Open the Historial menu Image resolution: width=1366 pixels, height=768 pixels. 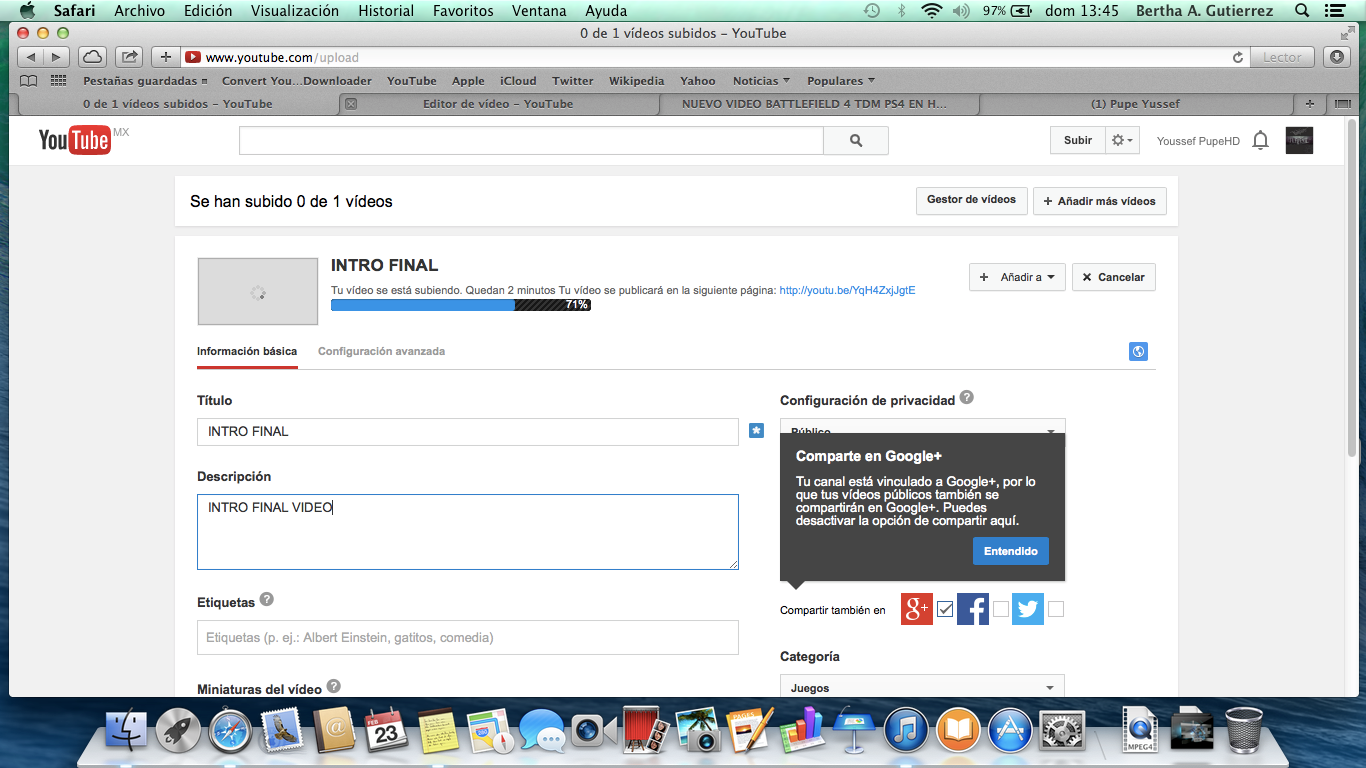click(386, 11)
